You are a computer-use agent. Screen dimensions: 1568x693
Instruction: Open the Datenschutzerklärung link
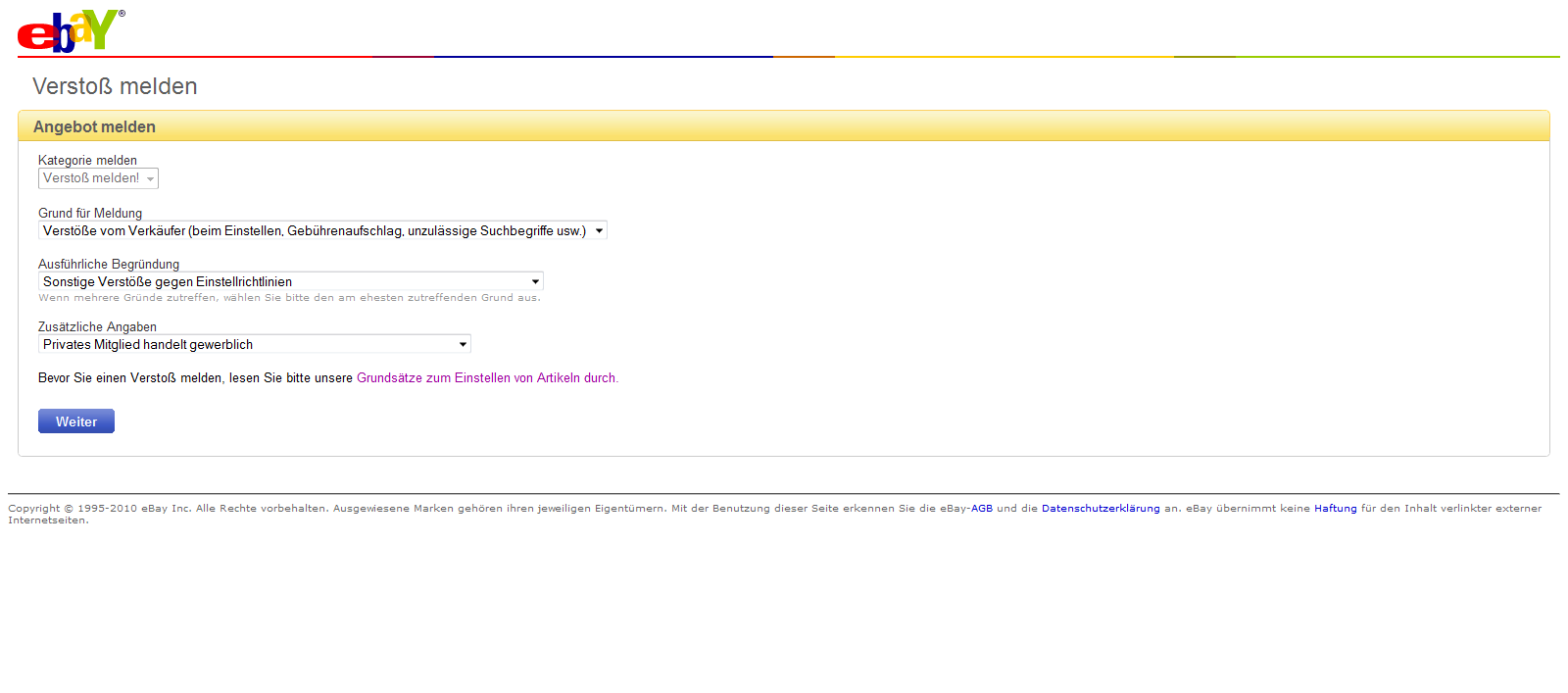[x=1101, y=509]
